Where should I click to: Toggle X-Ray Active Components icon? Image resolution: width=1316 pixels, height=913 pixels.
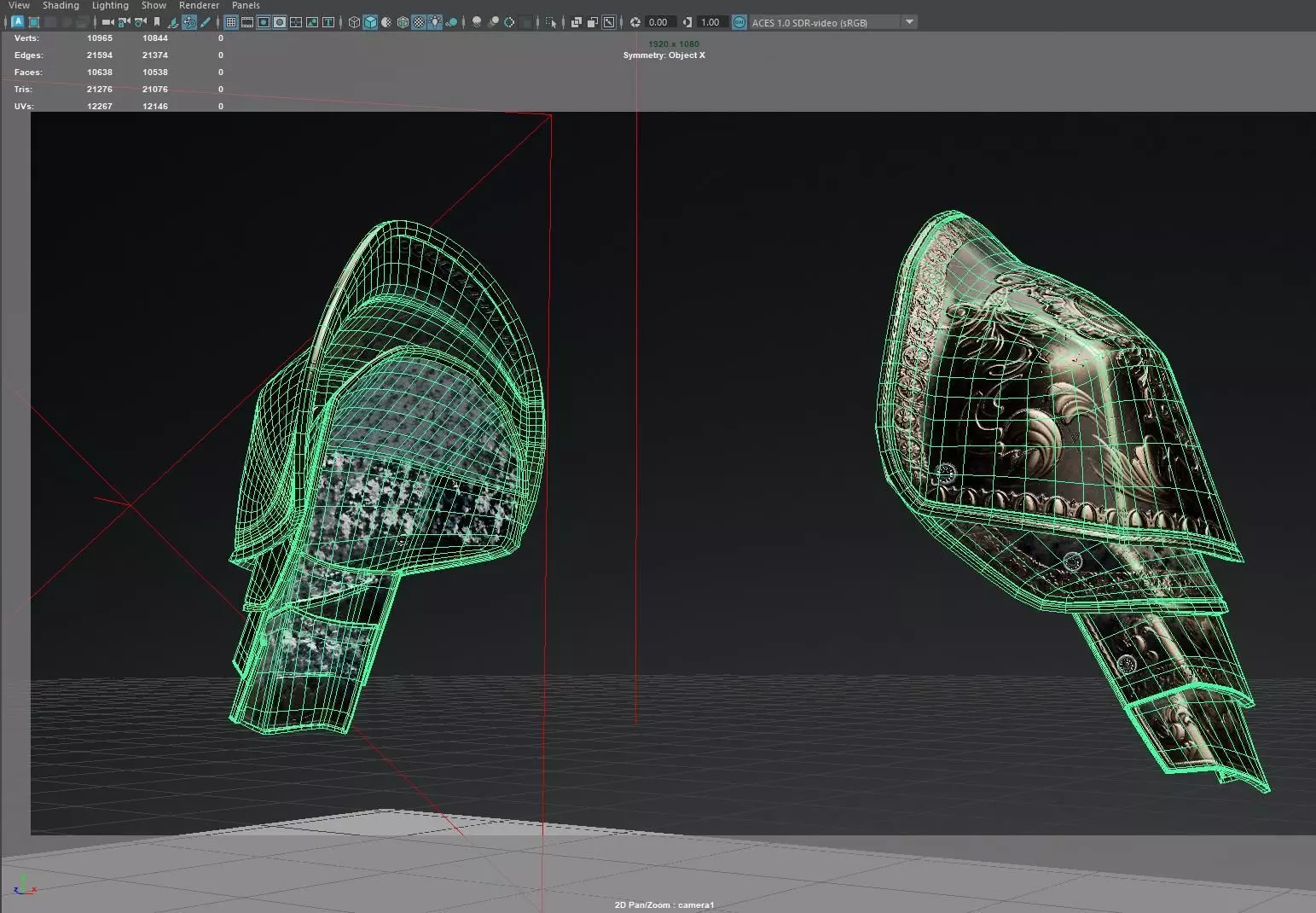[x=593, y=22]
